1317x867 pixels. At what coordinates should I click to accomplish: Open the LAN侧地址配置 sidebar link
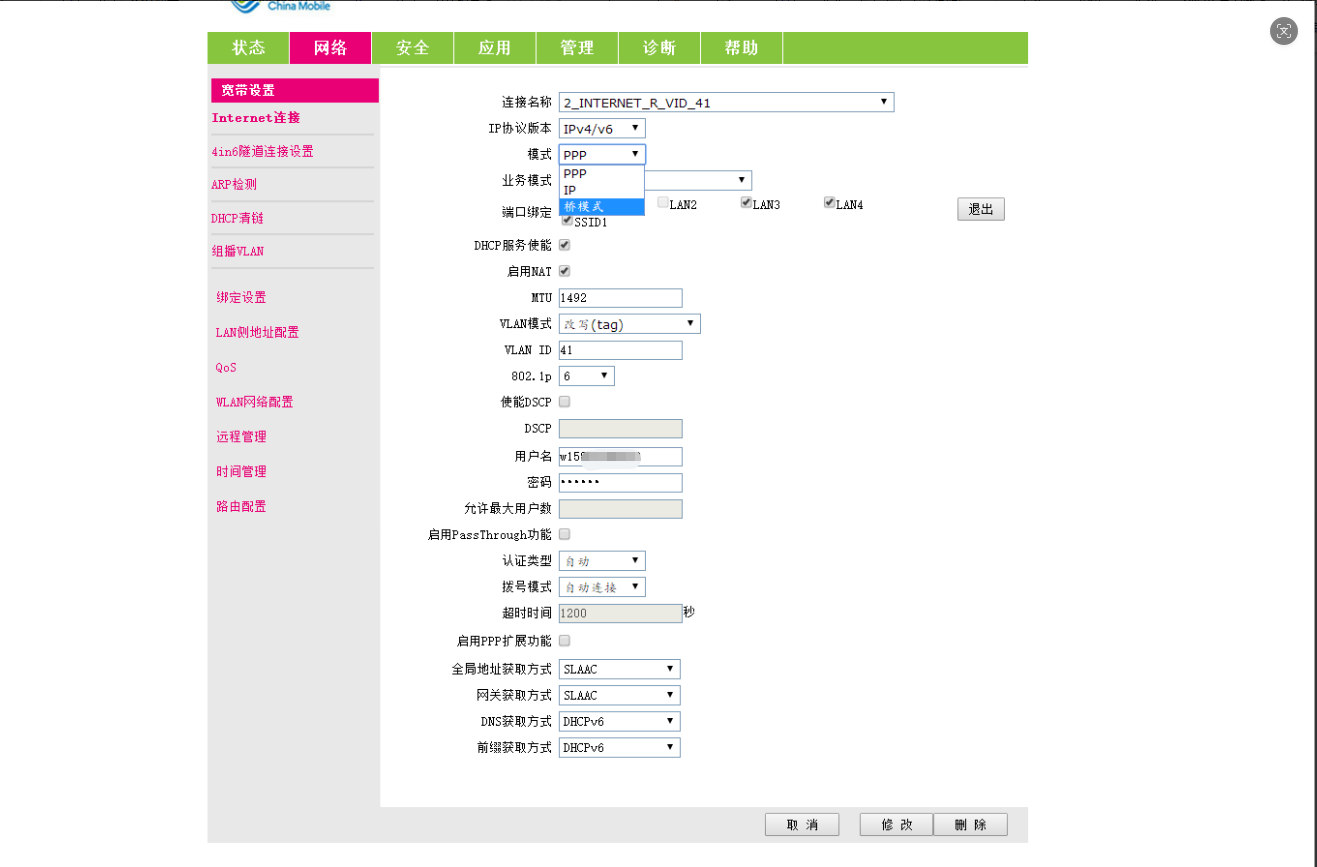coord(257,332)
